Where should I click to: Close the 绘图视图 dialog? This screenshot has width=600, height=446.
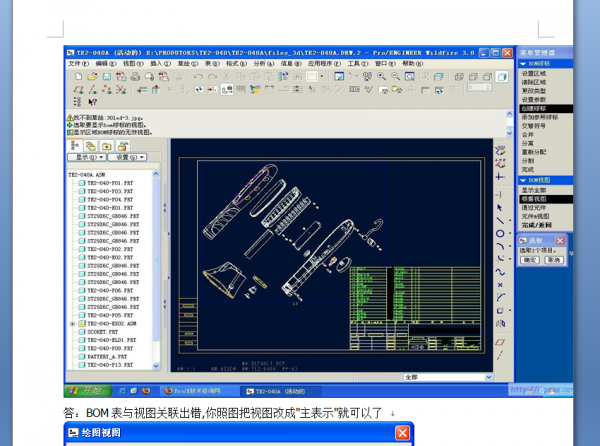[x=402, y=433]
